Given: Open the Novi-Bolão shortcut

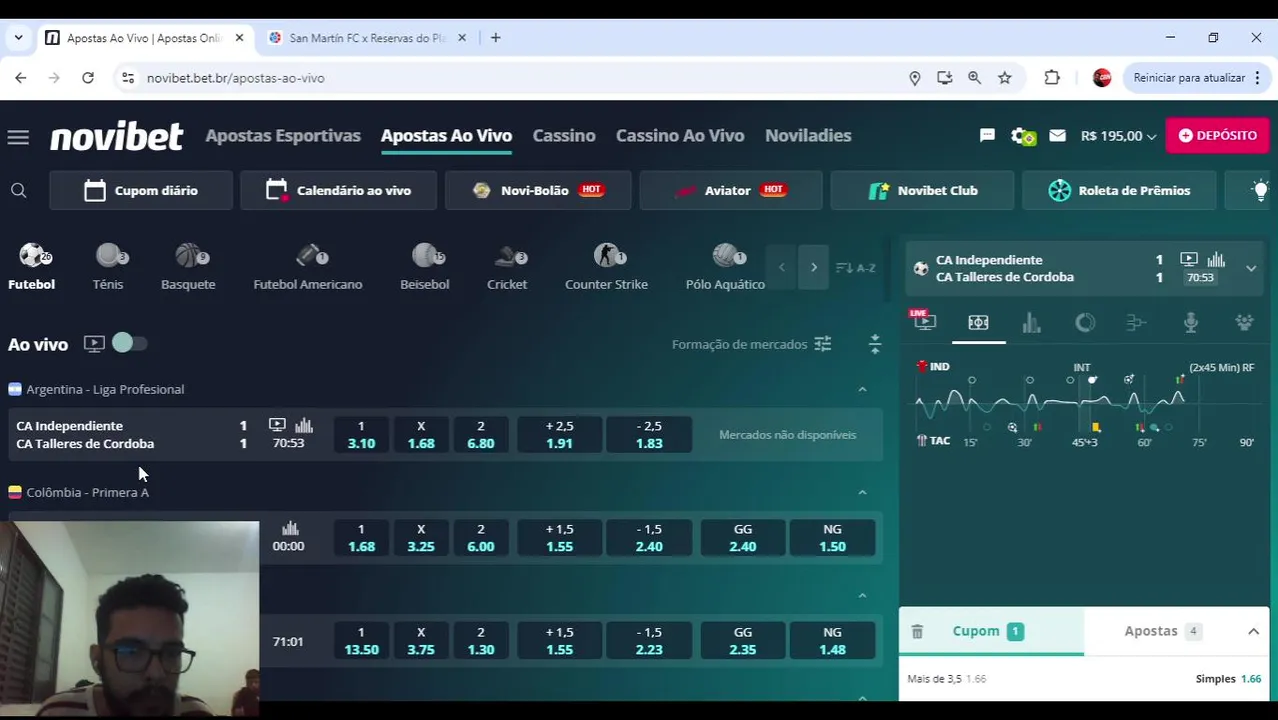Looking at the screenshot, I should [538, 190].
